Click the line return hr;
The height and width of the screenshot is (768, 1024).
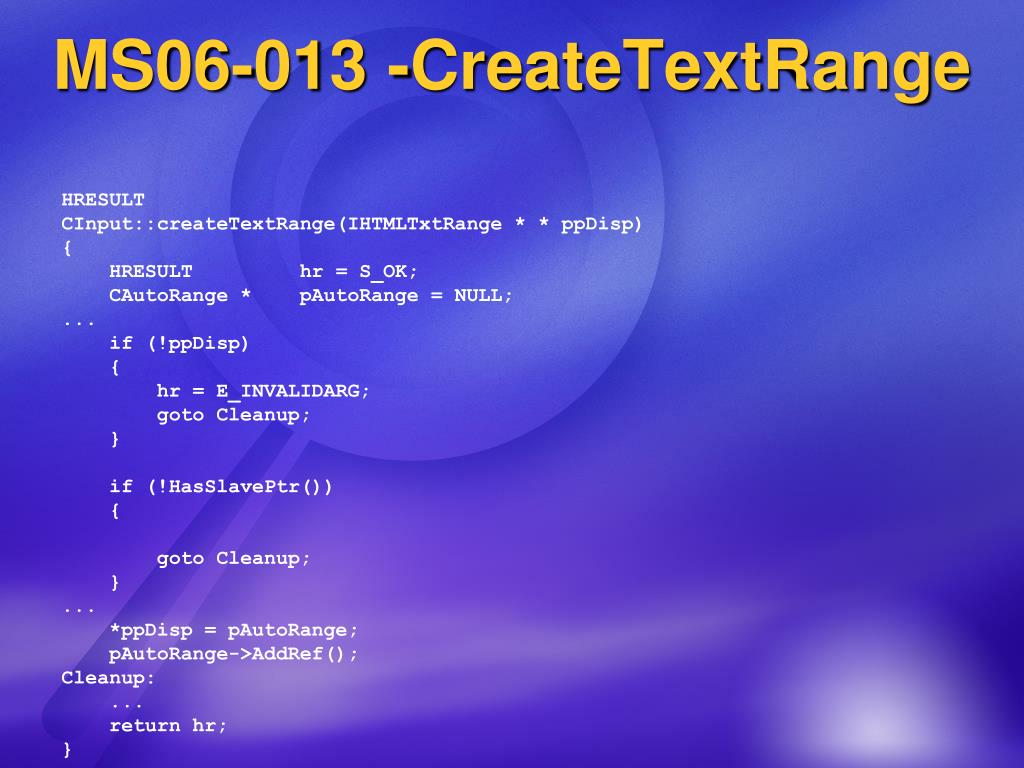168,726
